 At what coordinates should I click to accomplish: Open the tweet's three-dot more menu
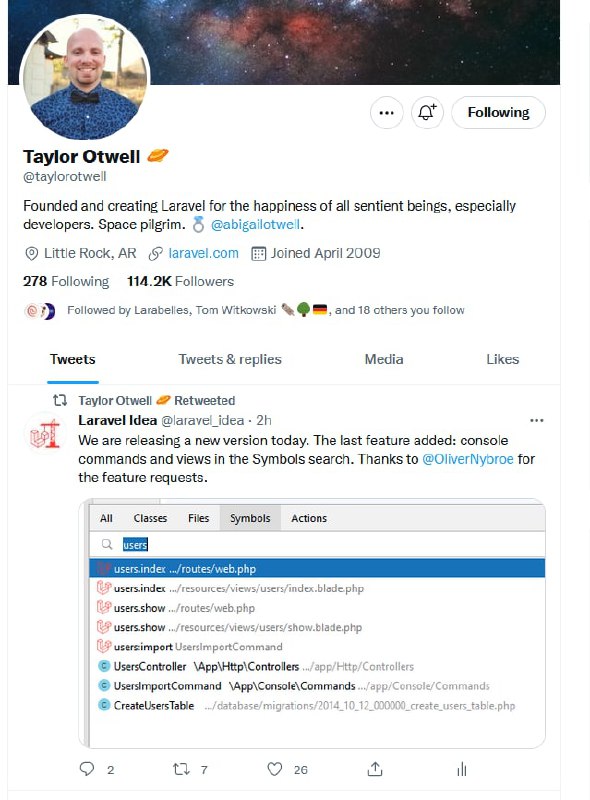point(536,420)
